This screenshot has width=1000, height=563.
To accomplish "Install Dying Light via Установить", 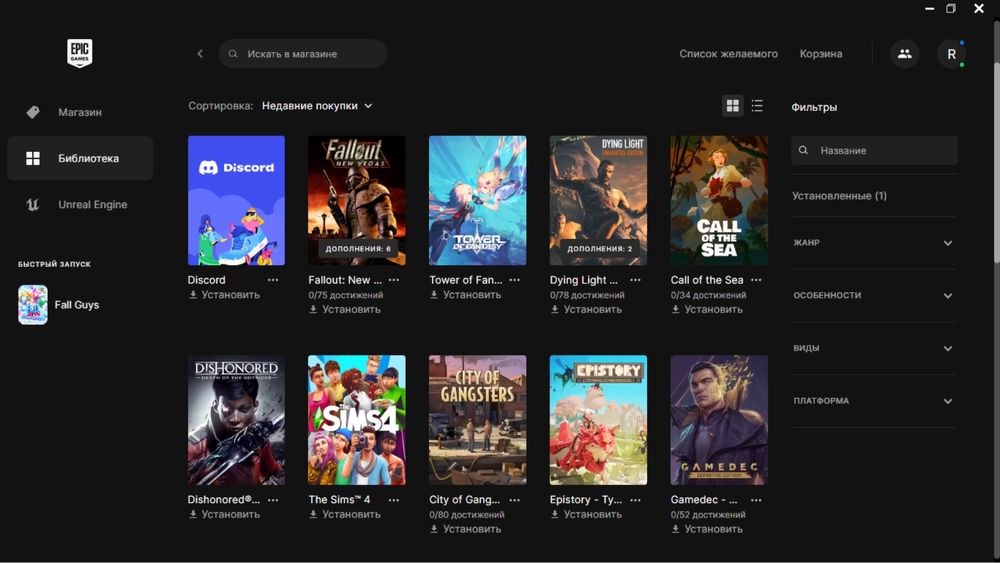I will pos(587,309).
